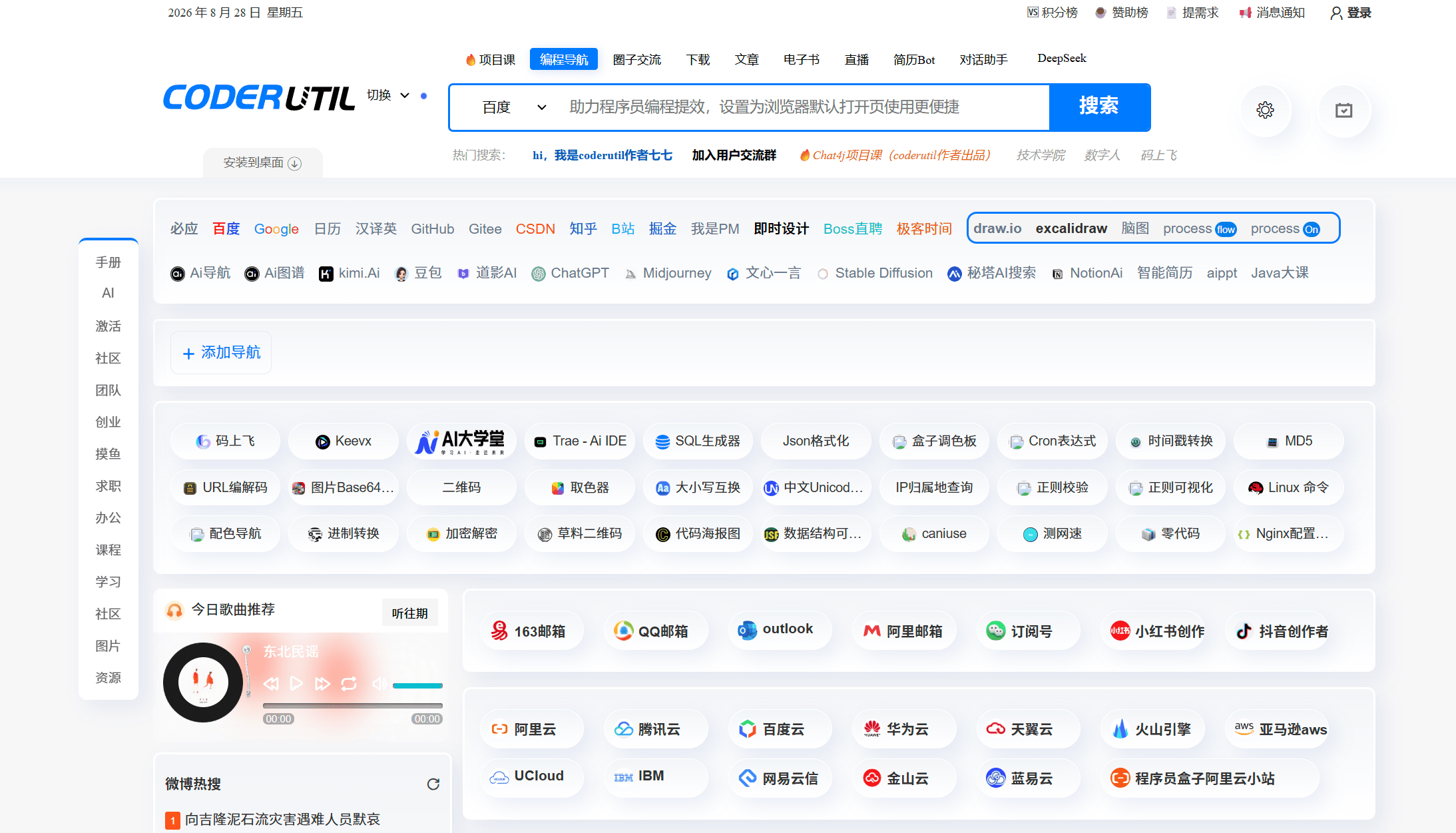Viewport: 1456px width, 833px height.
Task: Open the GitHub quick link
Action: (x=433, y=229)
